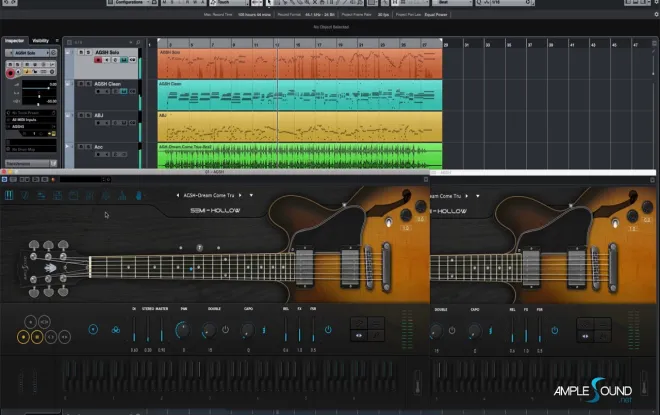This screenshot has width=660, height=415.
Task: Select the Acc track name
Action: tap(98, 147)
